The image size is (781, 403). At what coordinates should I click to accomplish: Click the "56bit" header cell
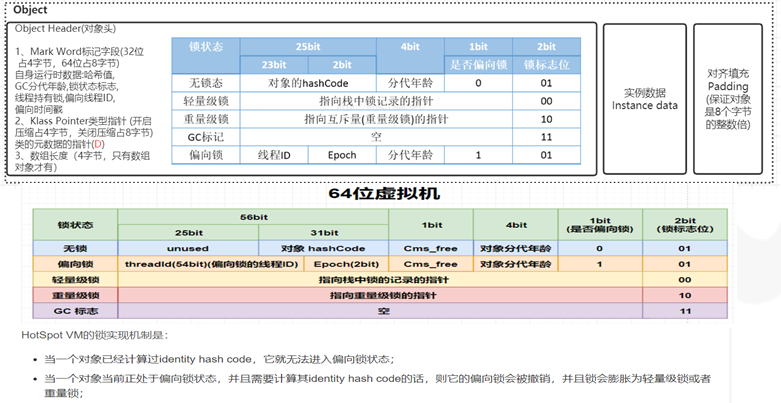tap(253, 217)
